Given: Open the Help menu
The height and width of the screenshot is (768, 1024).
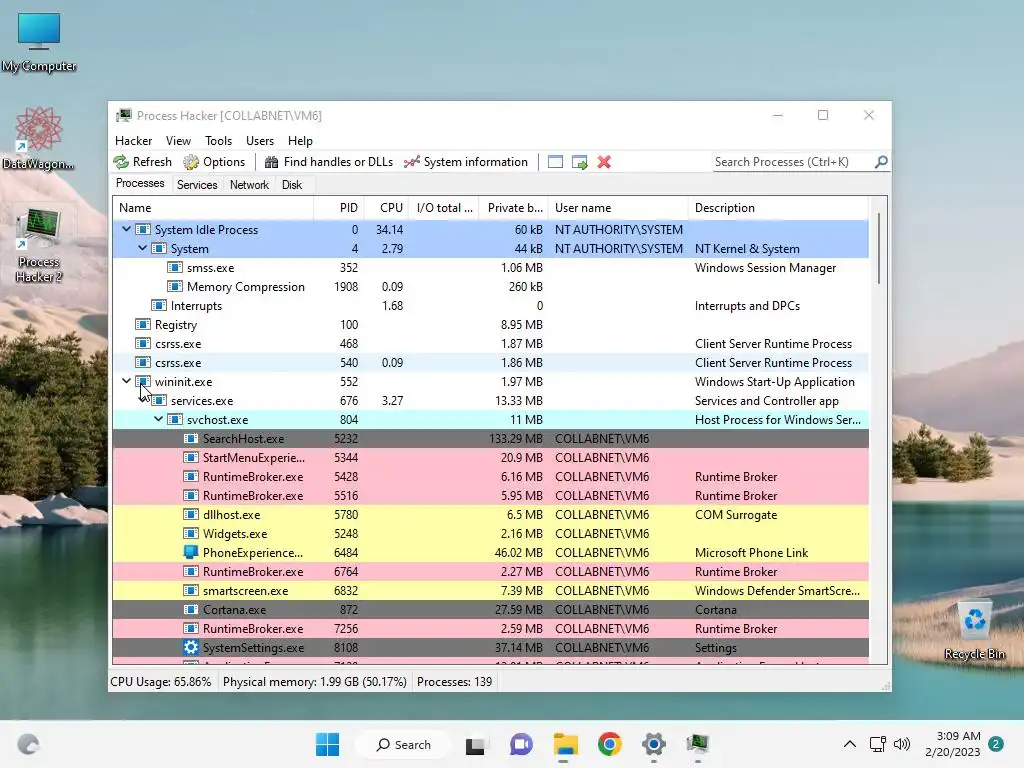Looking at the screenshot, I should click(x=300, y=140).
